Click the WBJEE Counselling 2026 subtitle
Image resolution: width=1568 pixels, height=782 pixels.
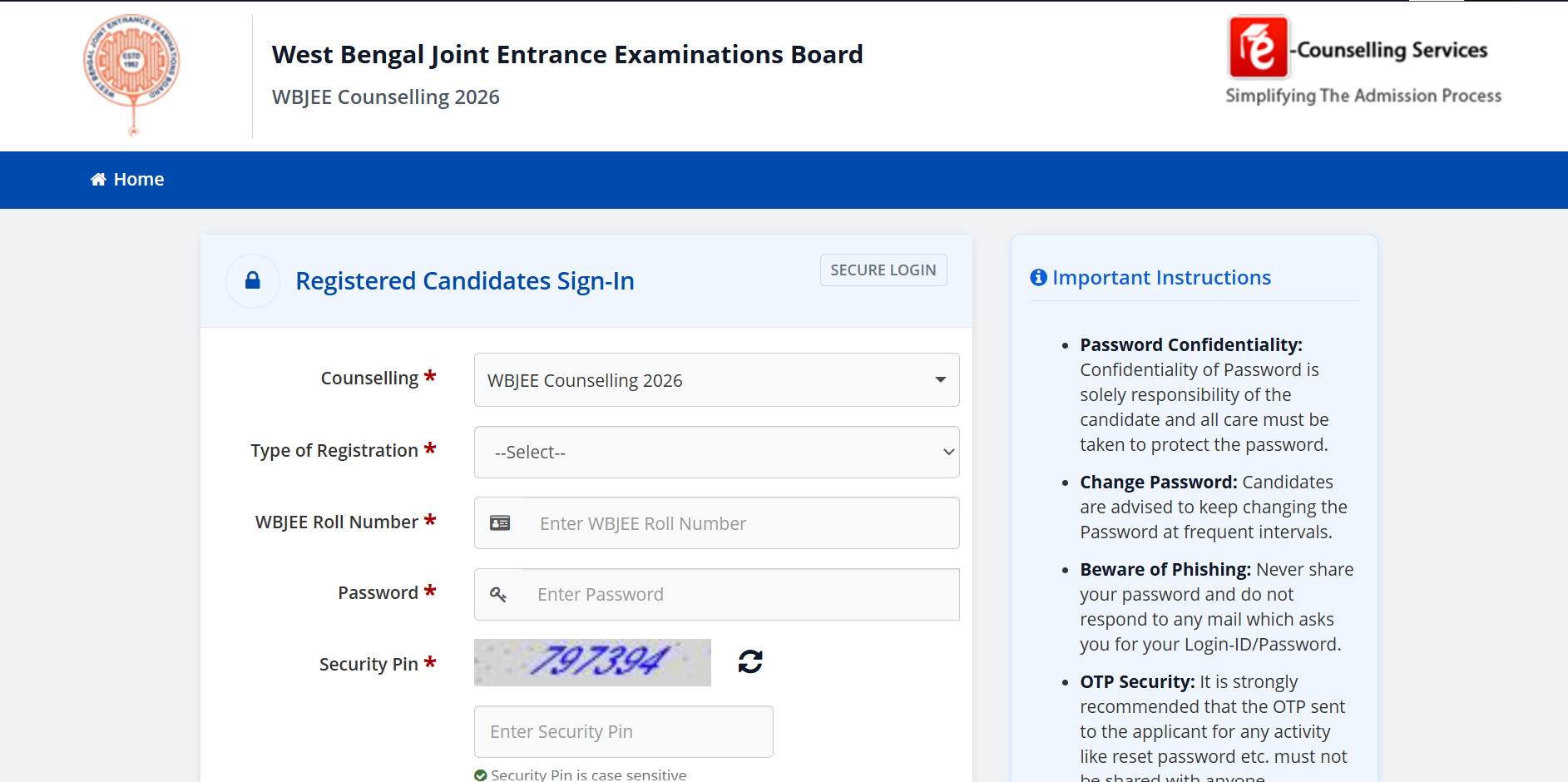click(x=386, y=97)
